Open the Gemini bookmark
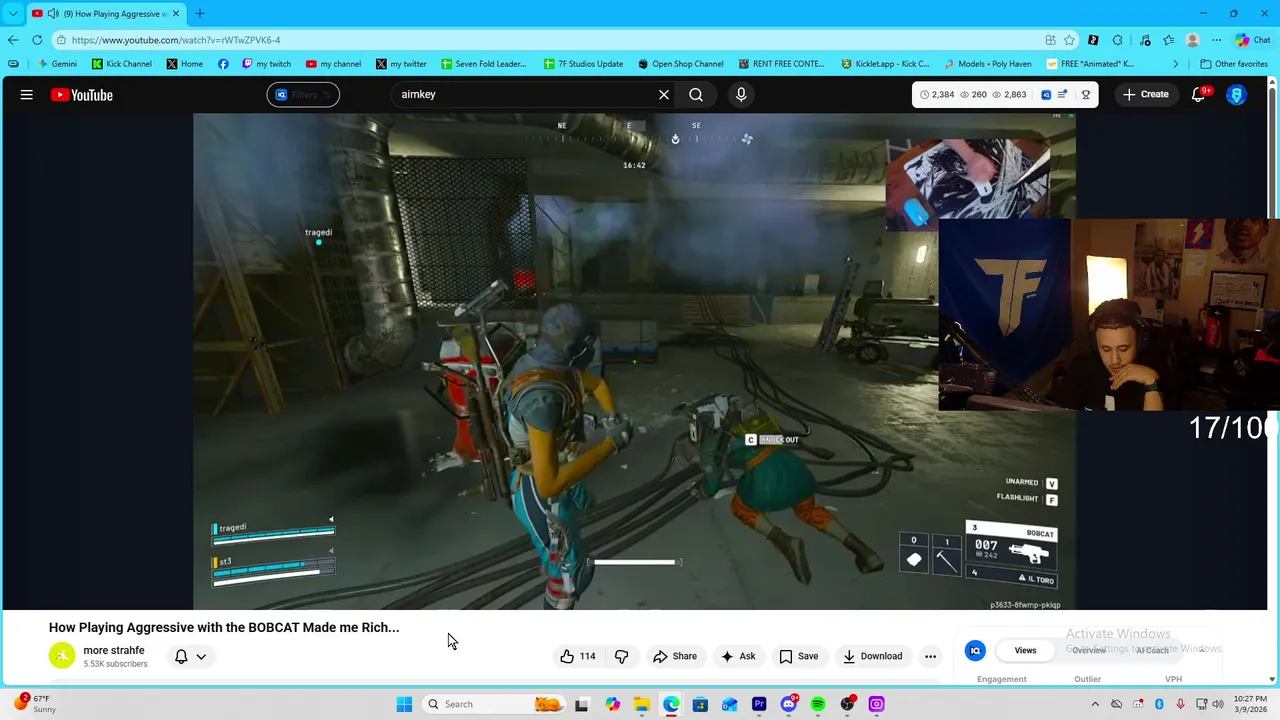This screenshot has height=720, width=1280. pos(57,64)
